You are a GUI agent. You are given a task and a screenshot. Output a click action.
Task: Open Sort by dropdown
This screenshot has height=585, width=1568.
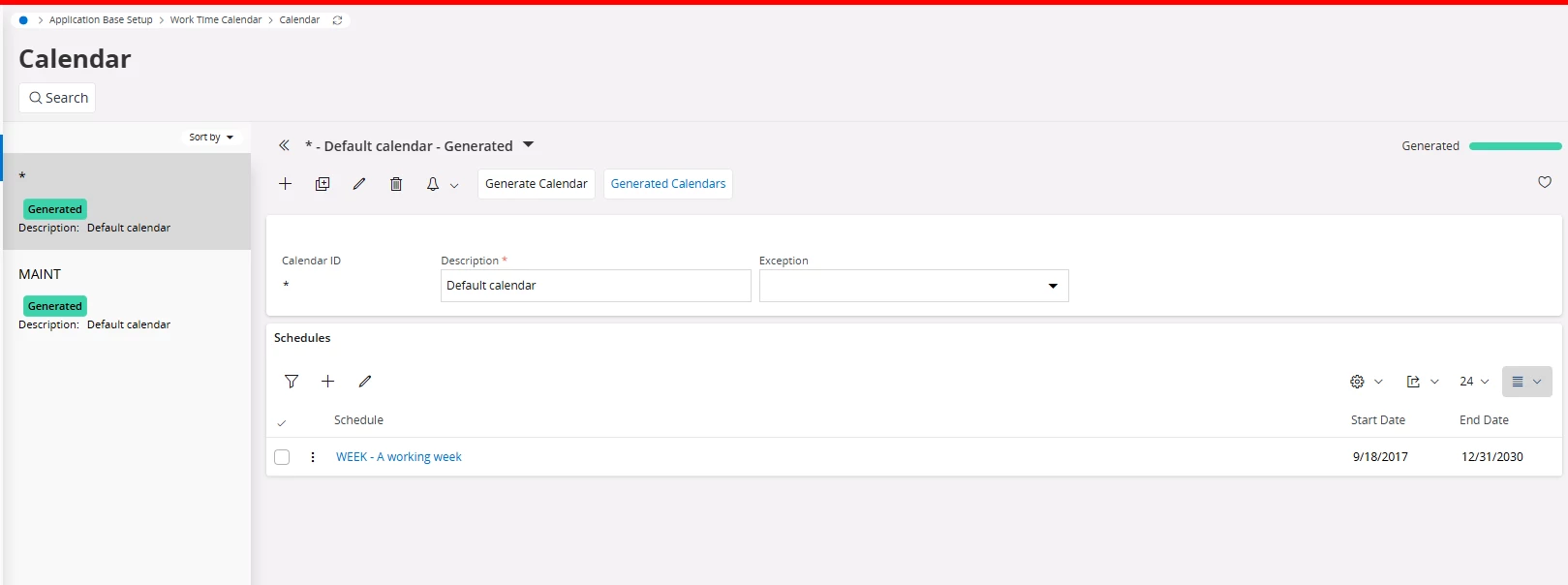click(211, 138)
